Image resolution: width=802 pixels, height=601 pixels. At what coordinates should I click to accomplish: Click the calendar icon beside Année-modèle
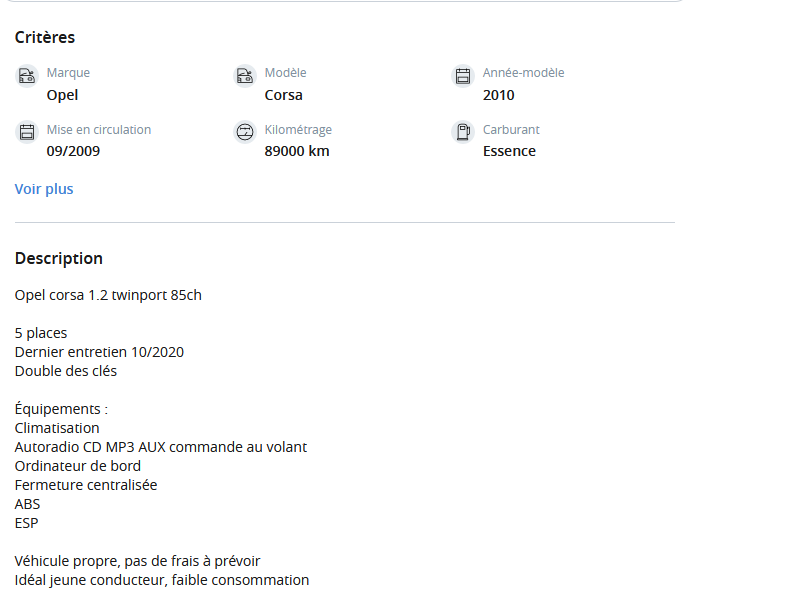tap(463, 76)
